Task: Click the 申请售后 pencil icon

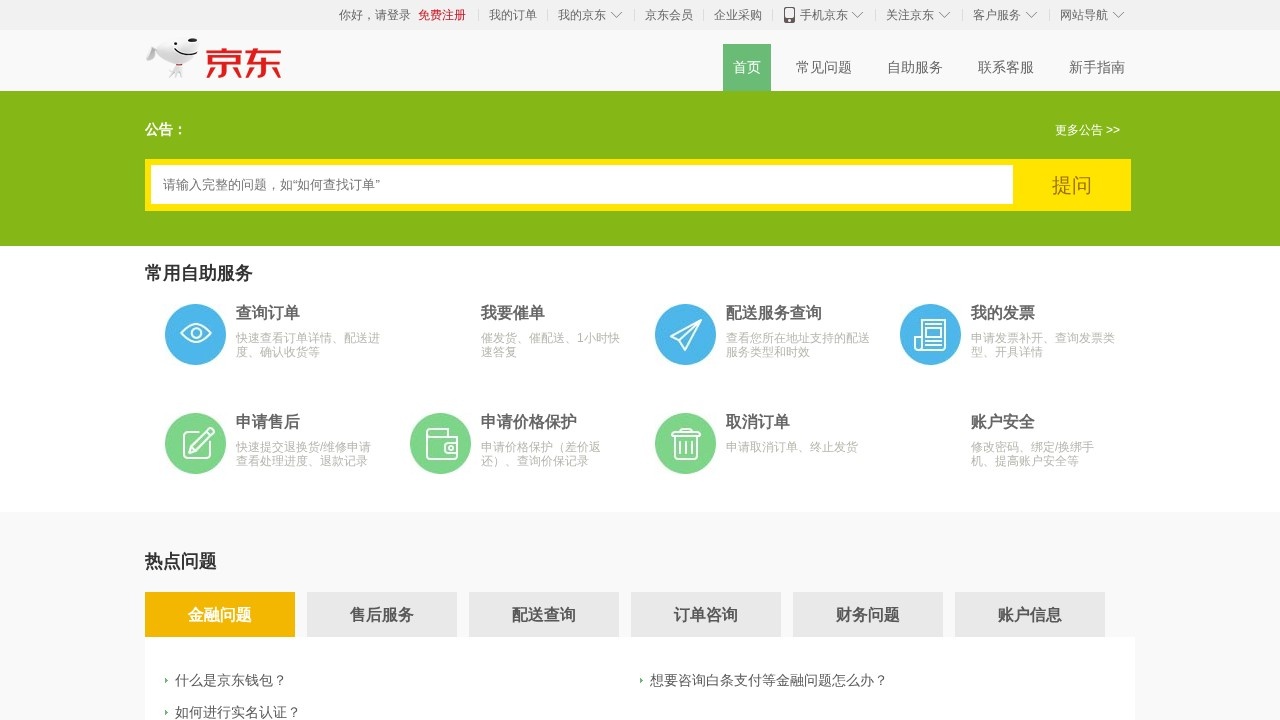Action: (x=195, y=443)
